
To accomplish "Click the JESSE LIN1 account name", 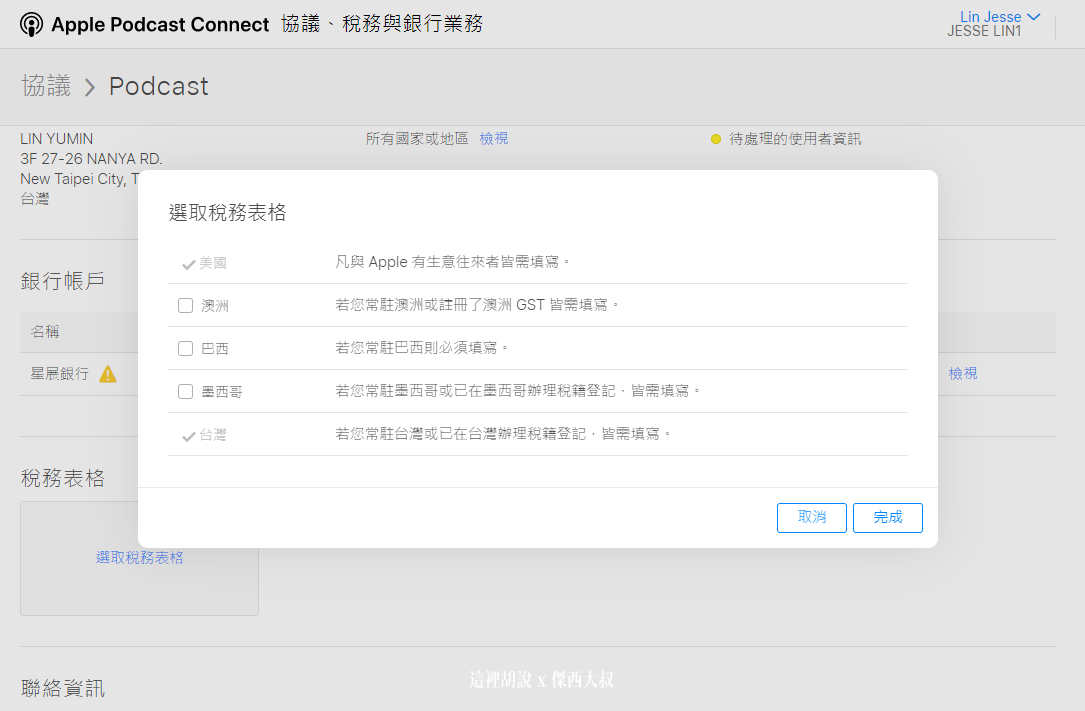I will point(984,31).
